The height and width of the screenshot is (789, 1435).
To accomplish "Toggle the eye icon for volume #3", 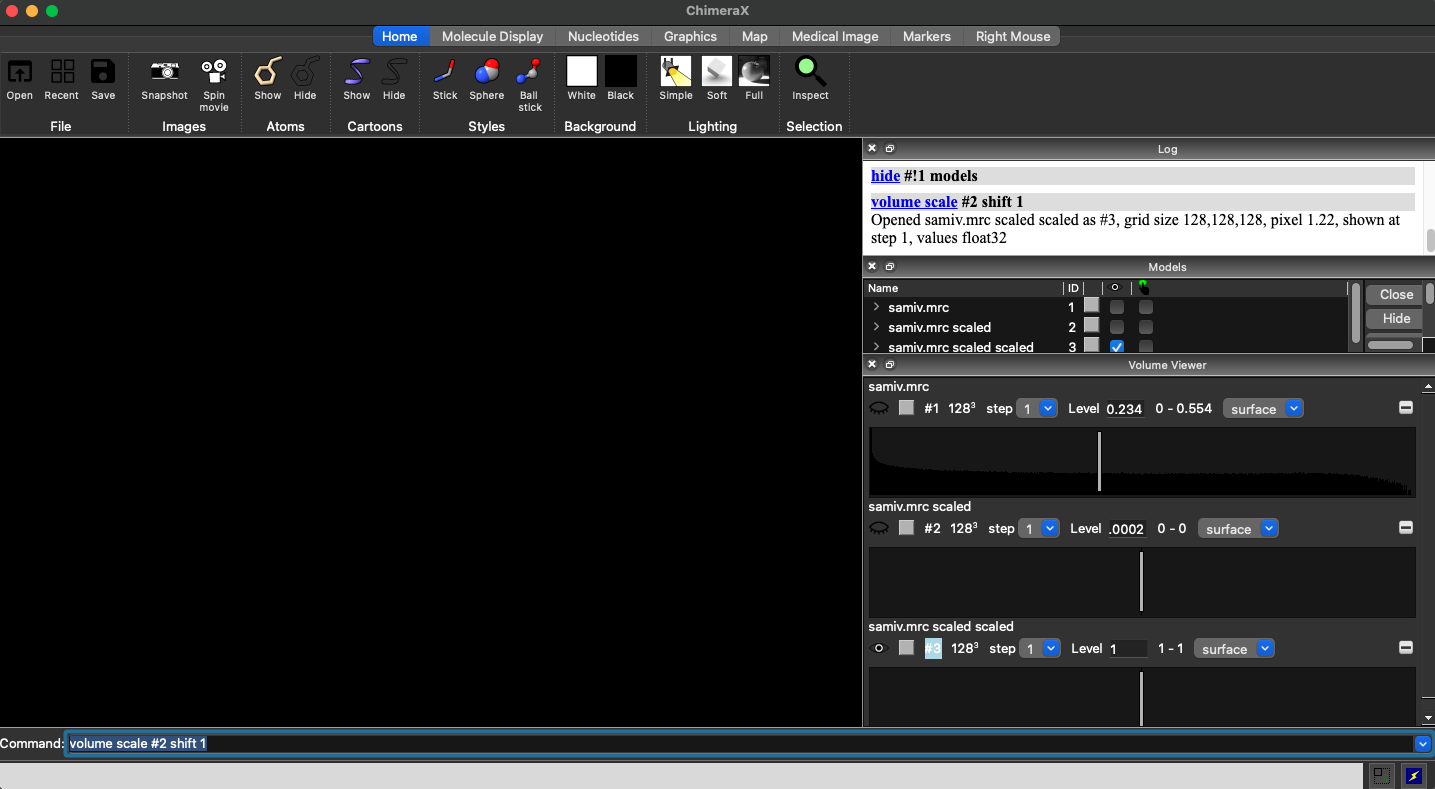I will (879, 648).
